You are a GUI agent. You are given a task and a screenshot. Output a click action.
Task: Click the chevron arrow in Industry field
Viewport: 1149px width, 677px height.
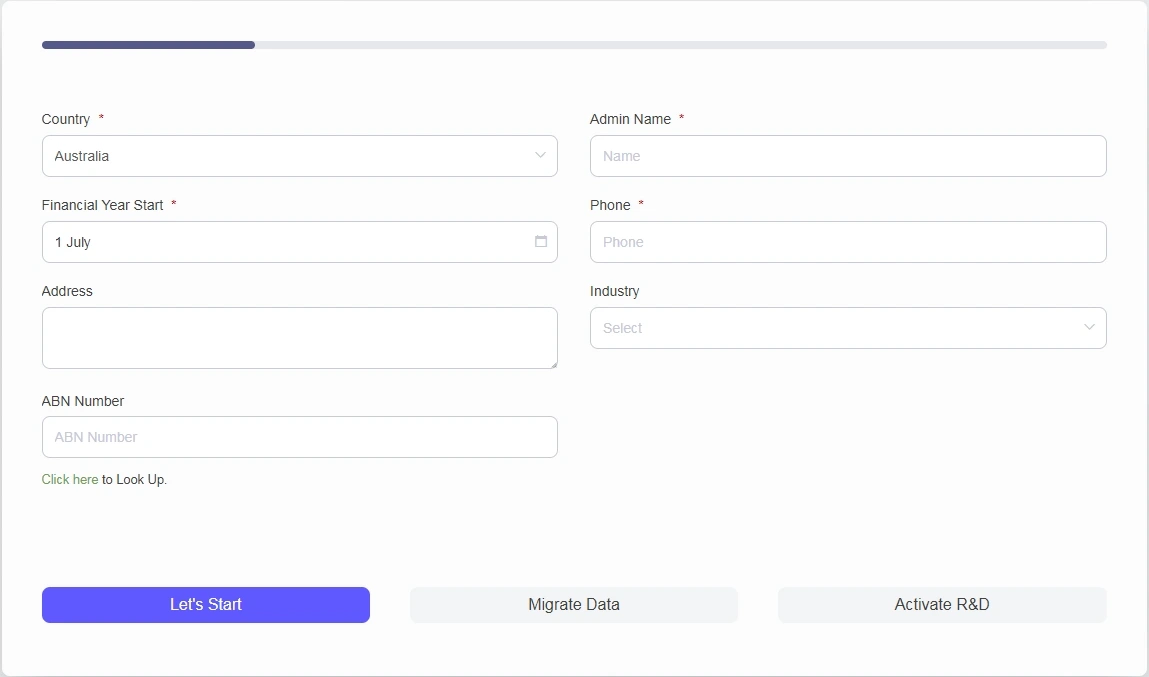(1089, 328)
